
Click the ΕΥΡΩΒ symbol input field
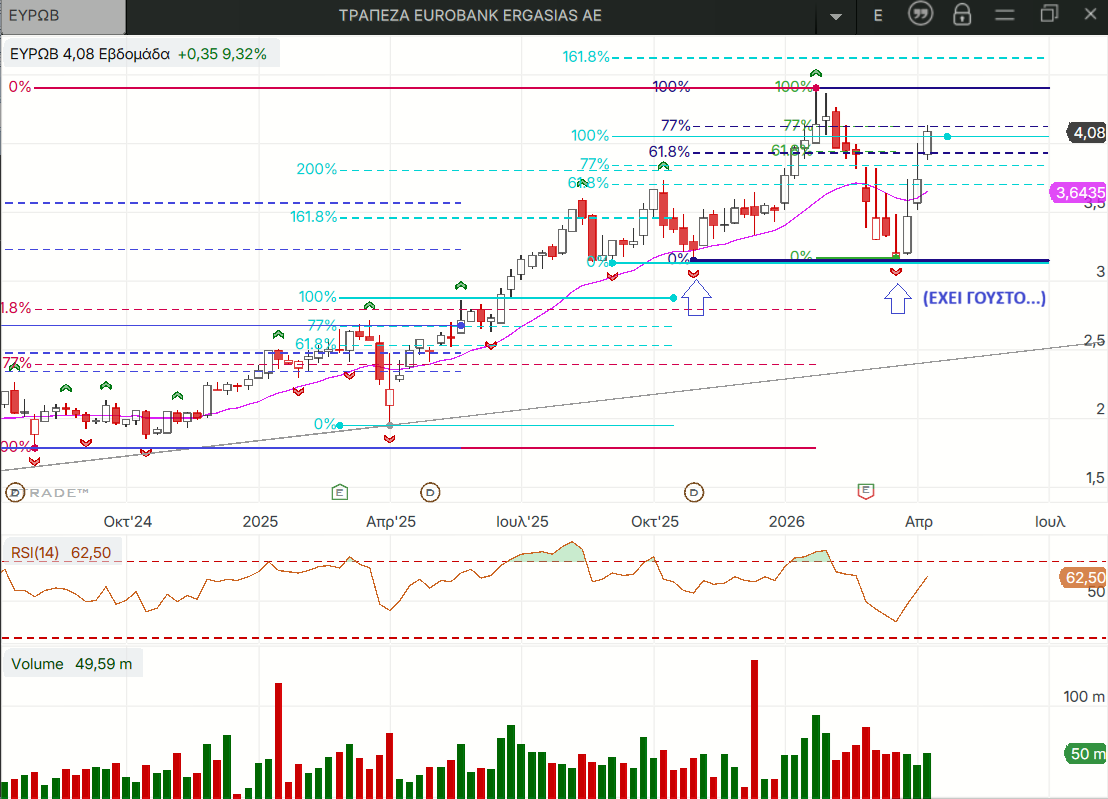click(62, 15)
